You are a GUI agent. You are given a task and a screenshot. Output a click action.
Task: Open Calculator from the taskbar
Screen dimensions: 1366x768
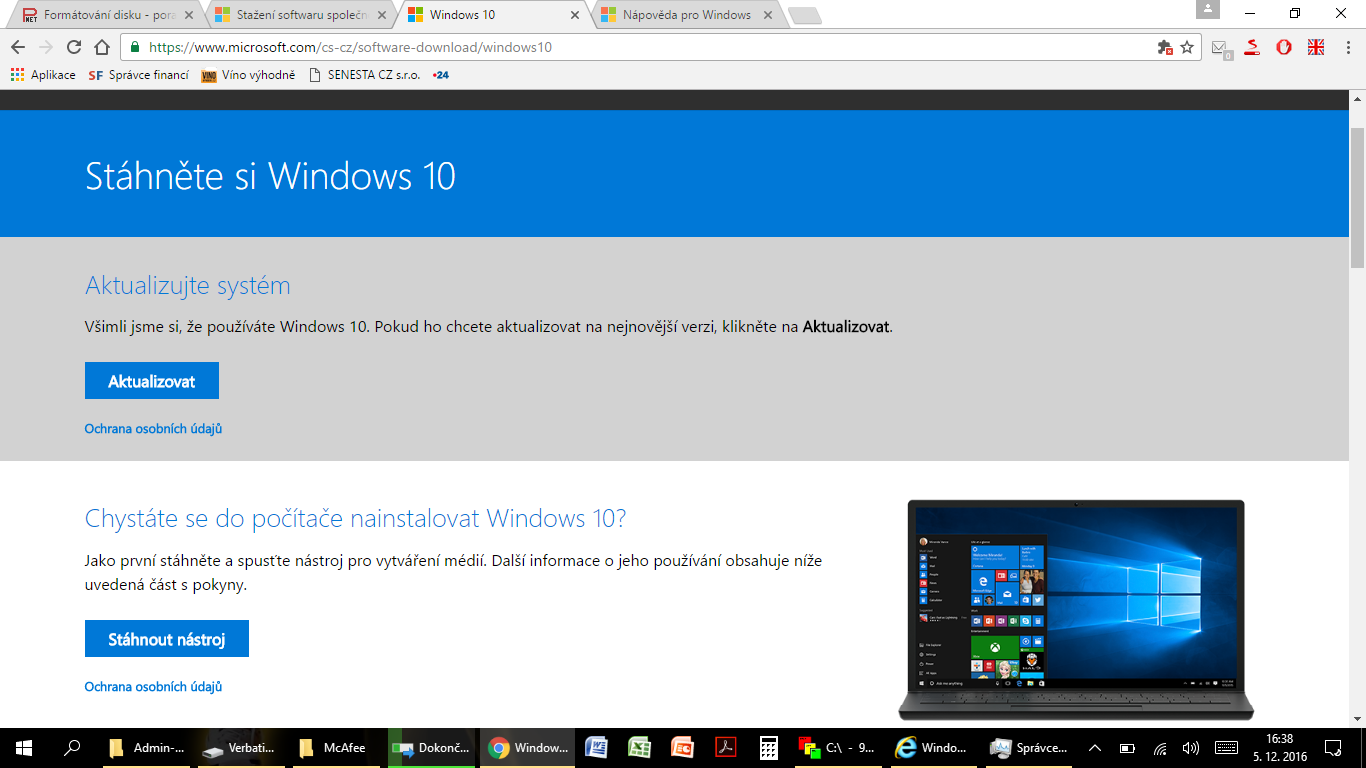(x=769, y=747)
